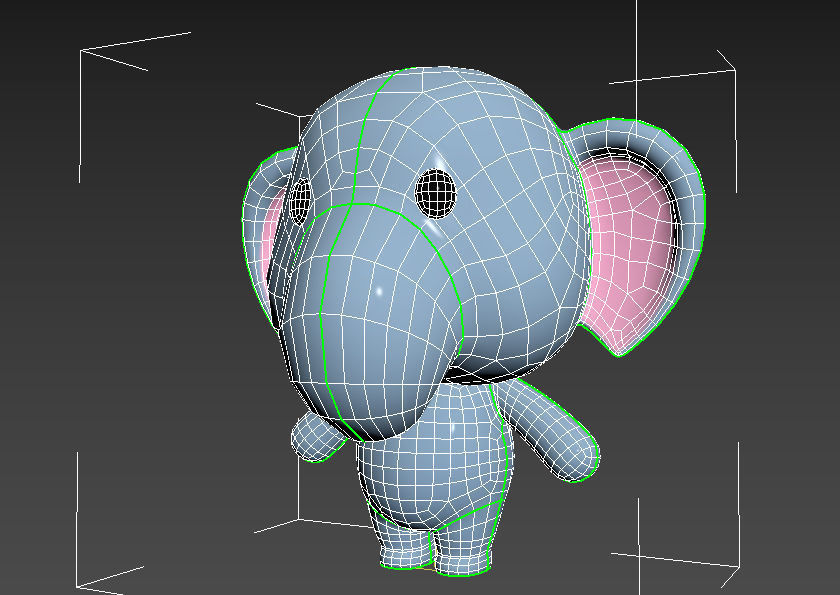Select the elephant's large front-facing eye
The width and height of the screenshot is (840, 595).
(x=436, y=194)
